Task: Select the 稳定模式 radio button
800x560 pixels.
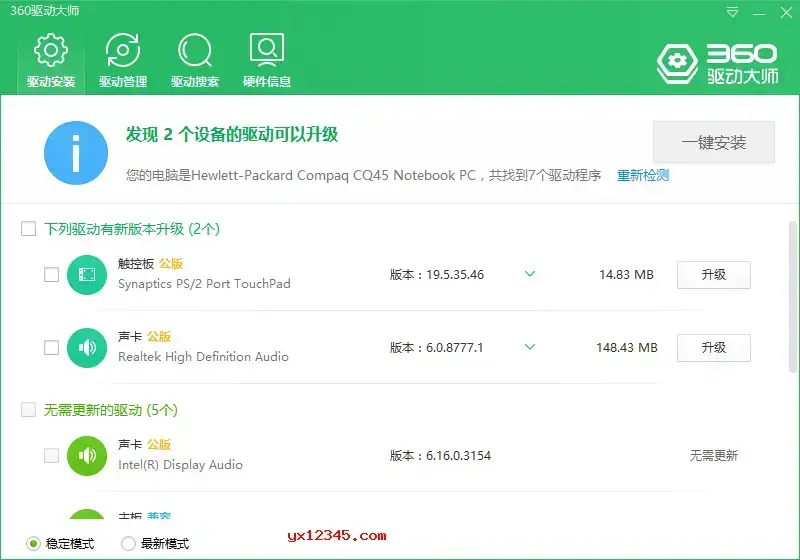Action: (33, 544)
